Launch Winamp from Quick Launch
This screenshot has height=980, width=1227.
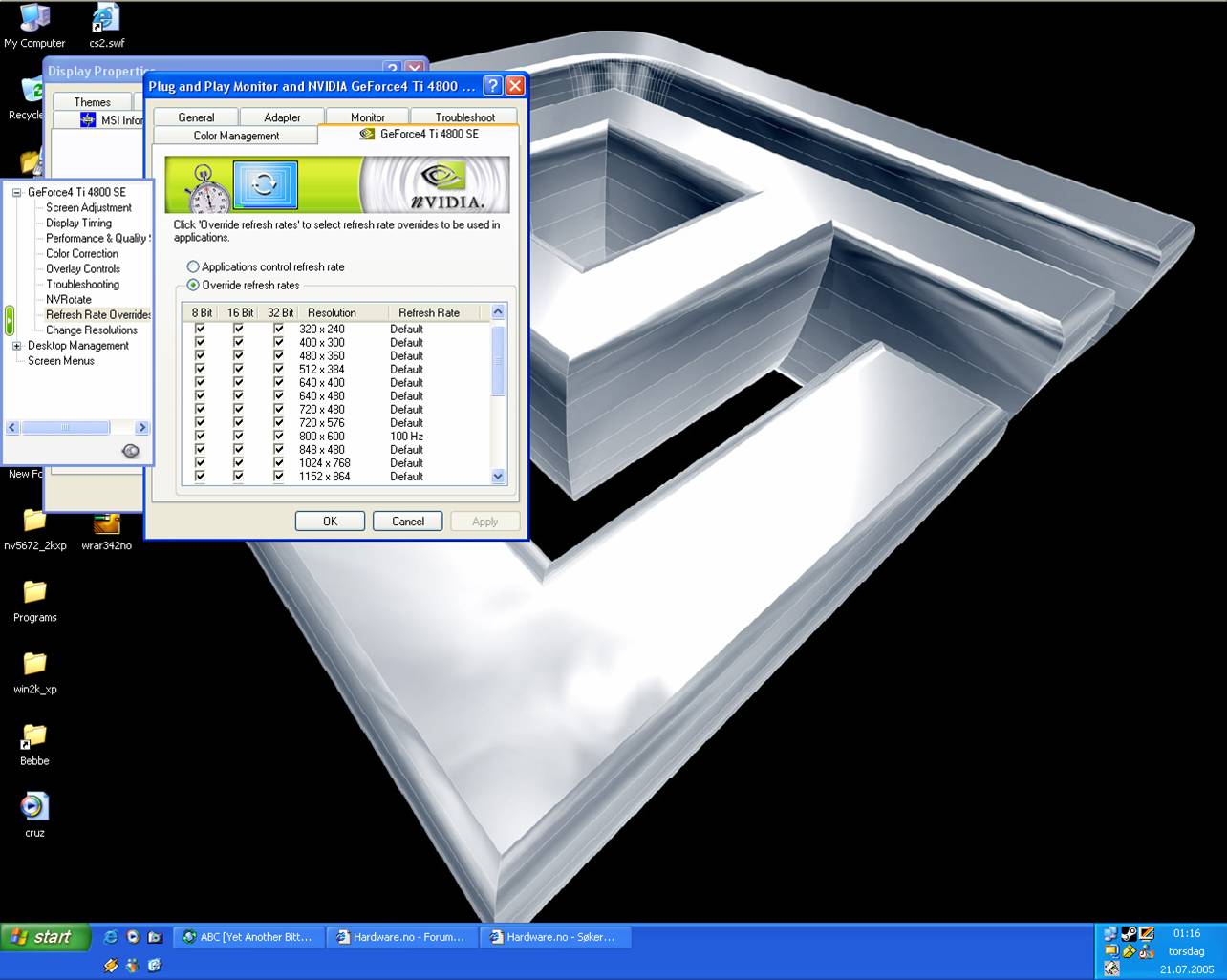click(111, 966)
